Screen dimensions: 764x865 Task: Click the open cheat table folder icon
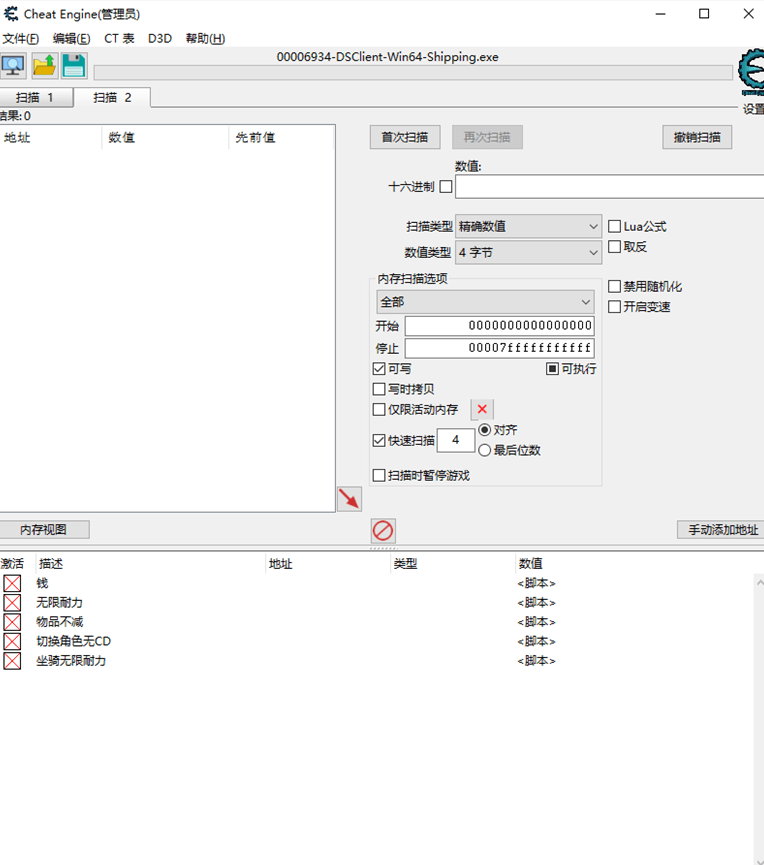44,66
